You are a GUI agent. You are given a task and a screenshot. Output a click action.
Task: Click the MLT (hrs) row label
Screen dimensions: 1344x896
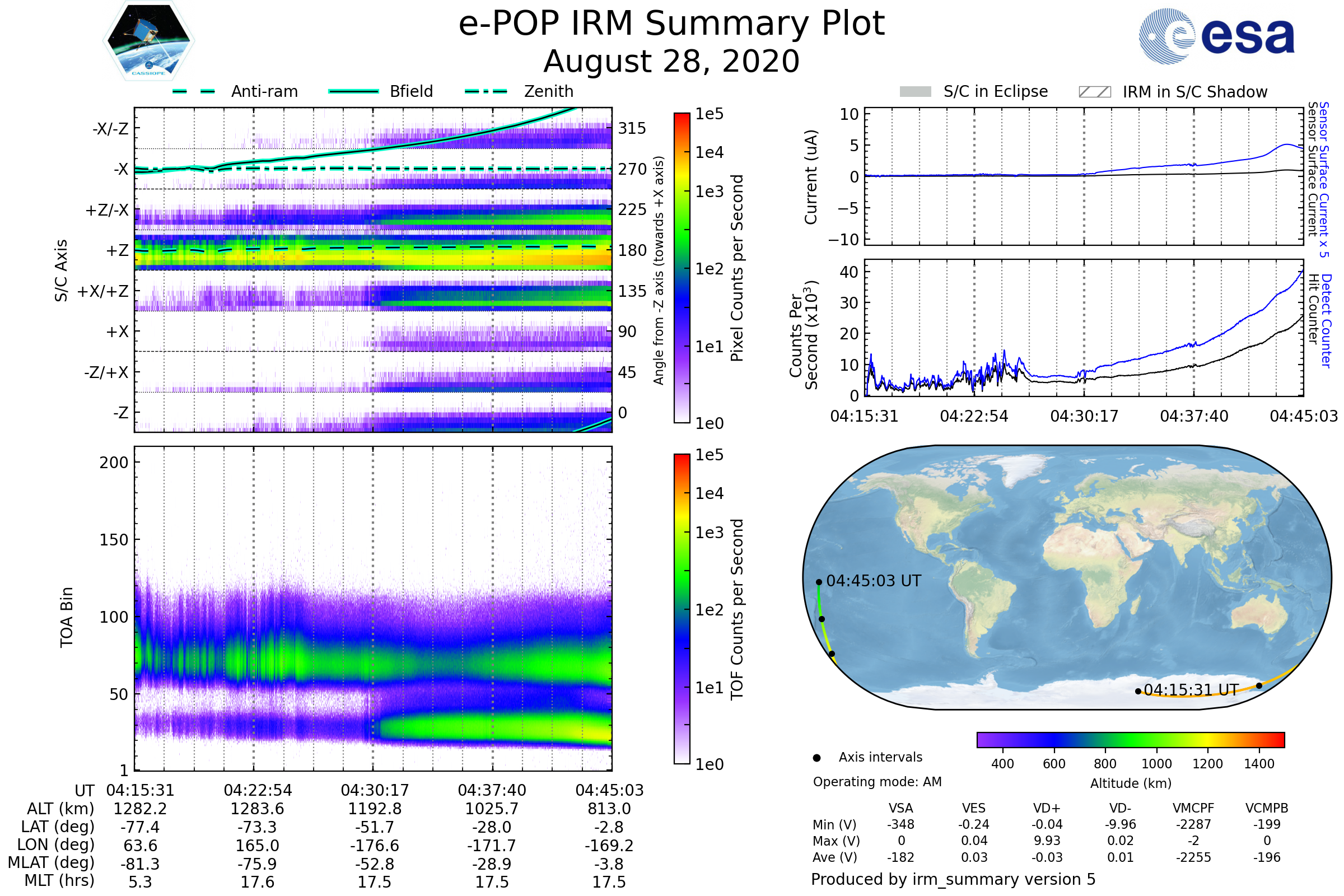click(59, 880)
